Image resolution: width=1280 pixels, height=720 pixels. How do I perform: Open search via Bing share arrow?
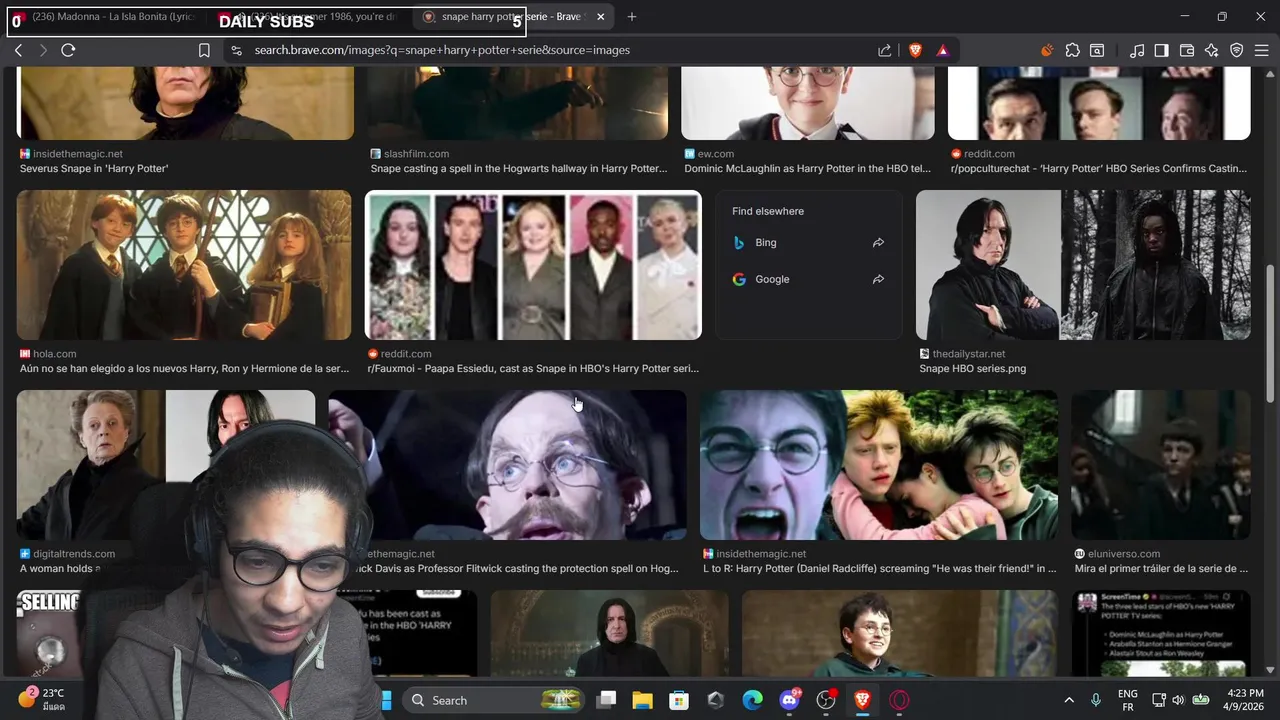coord(878,242)
